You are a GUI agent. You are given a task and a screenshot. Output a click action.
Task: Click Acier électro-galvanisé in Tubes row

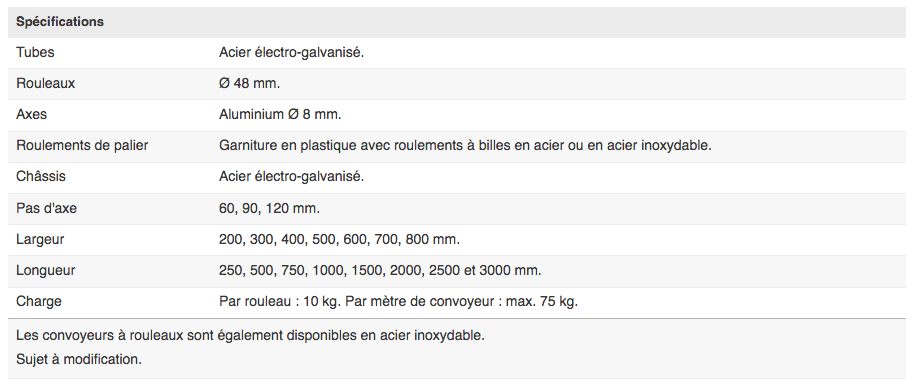coord(292,53)
